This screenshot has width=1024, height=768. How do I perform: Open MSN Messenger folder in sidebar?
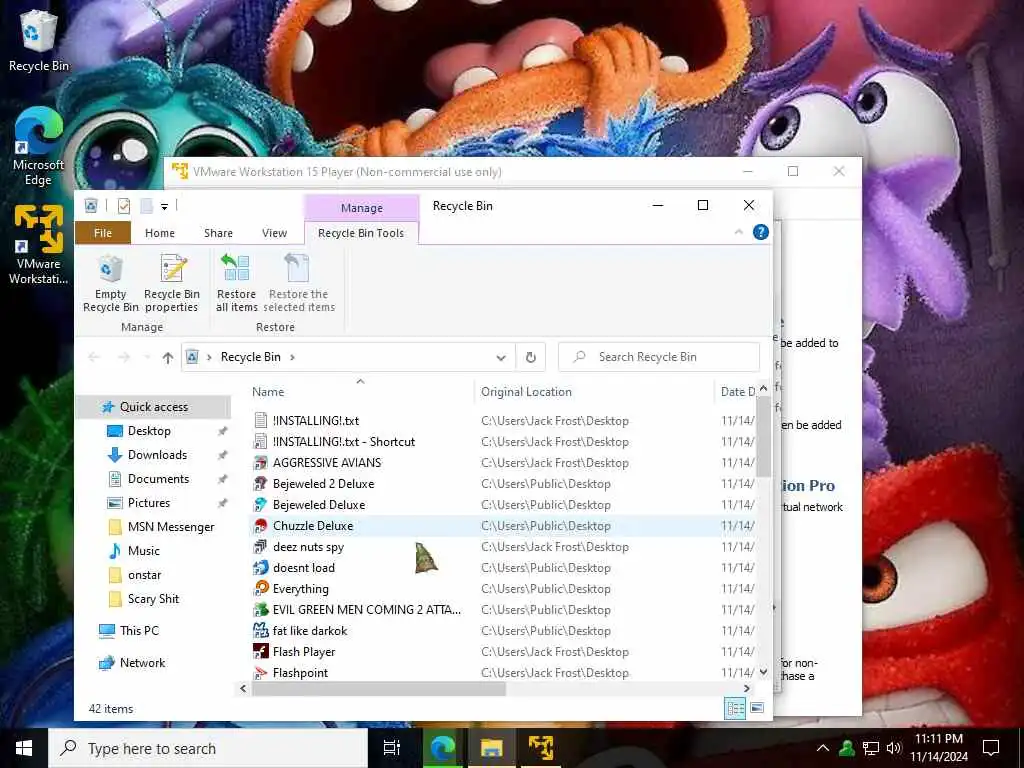pos(171,527)
